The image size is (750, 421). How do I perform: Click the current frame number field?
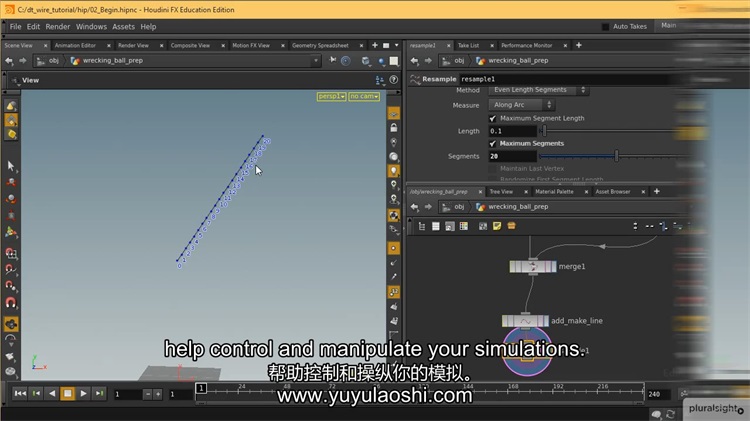pos(127,394)
